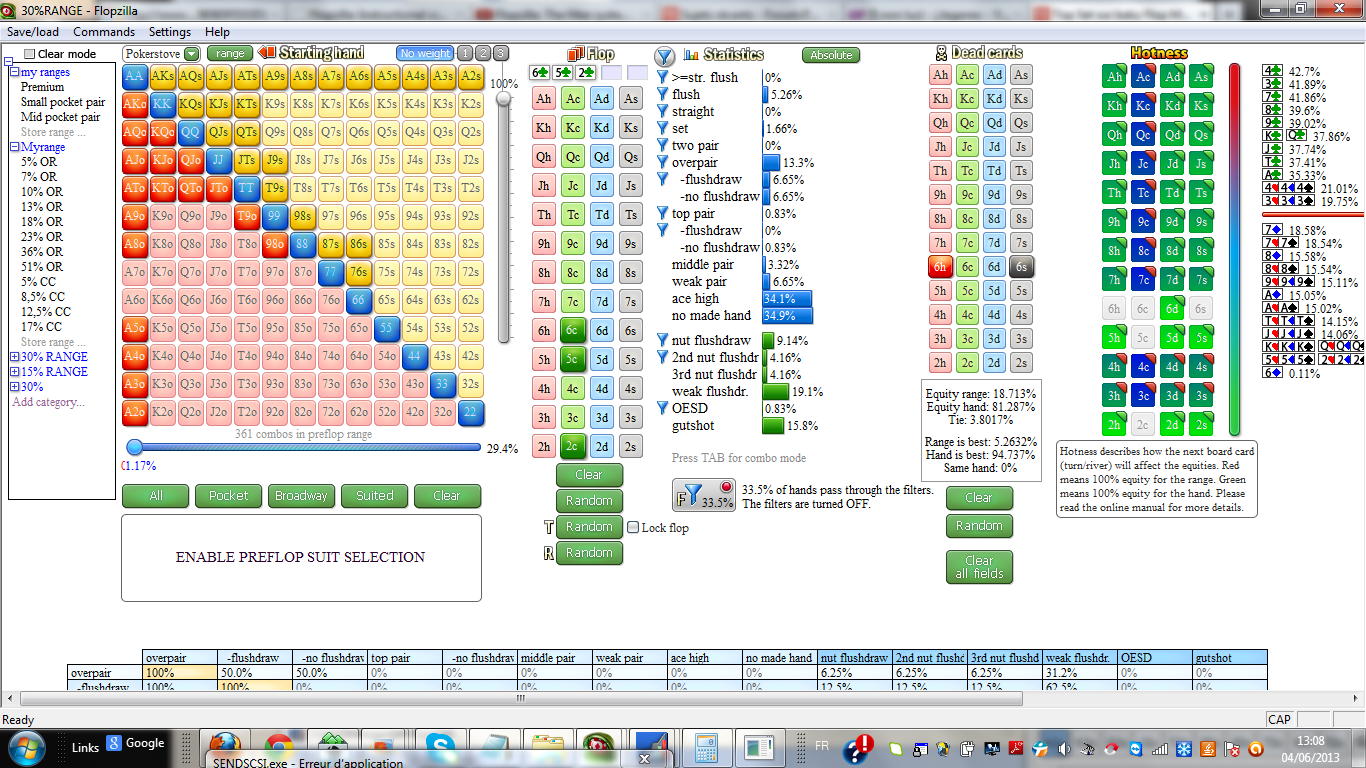Select the Premium saved range
The width and height of the screenshot is (1366, 768).
[42, 87]
